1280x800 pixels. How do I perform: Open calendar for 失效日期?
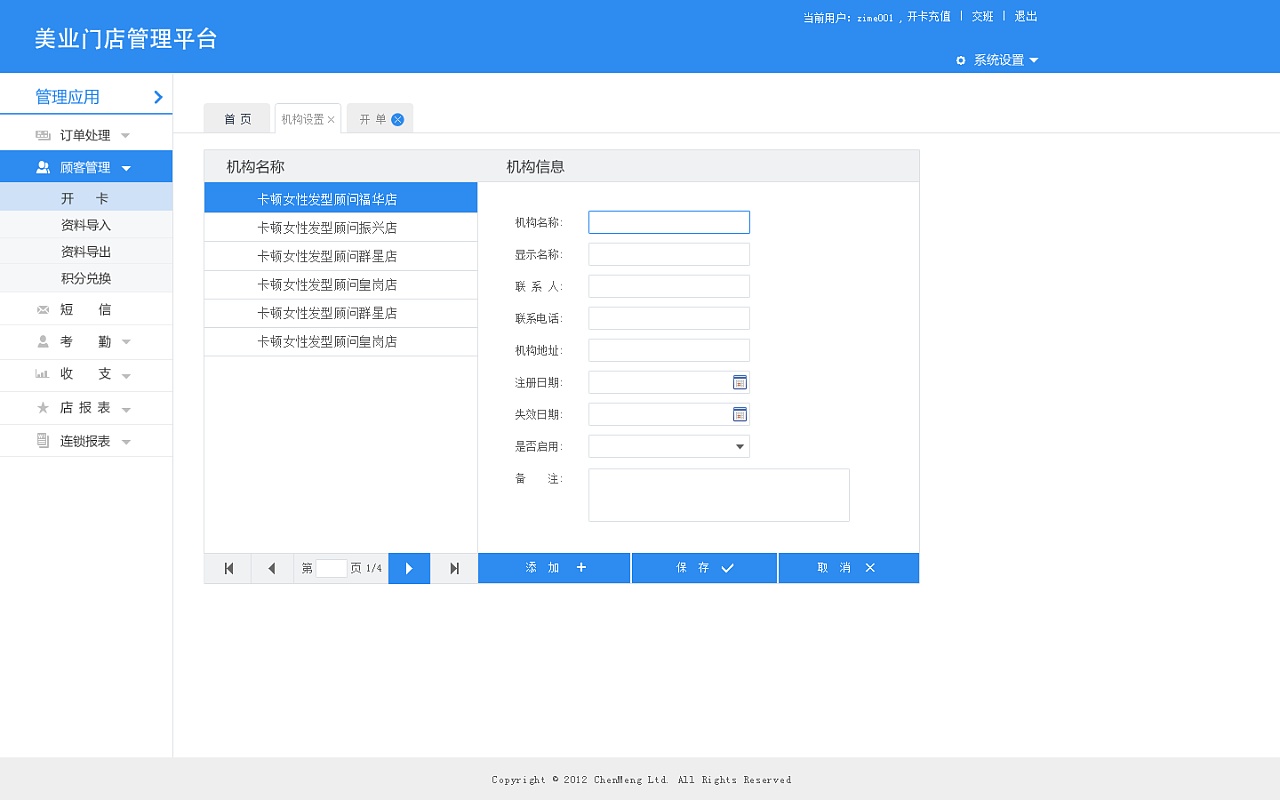click(740, 414)
